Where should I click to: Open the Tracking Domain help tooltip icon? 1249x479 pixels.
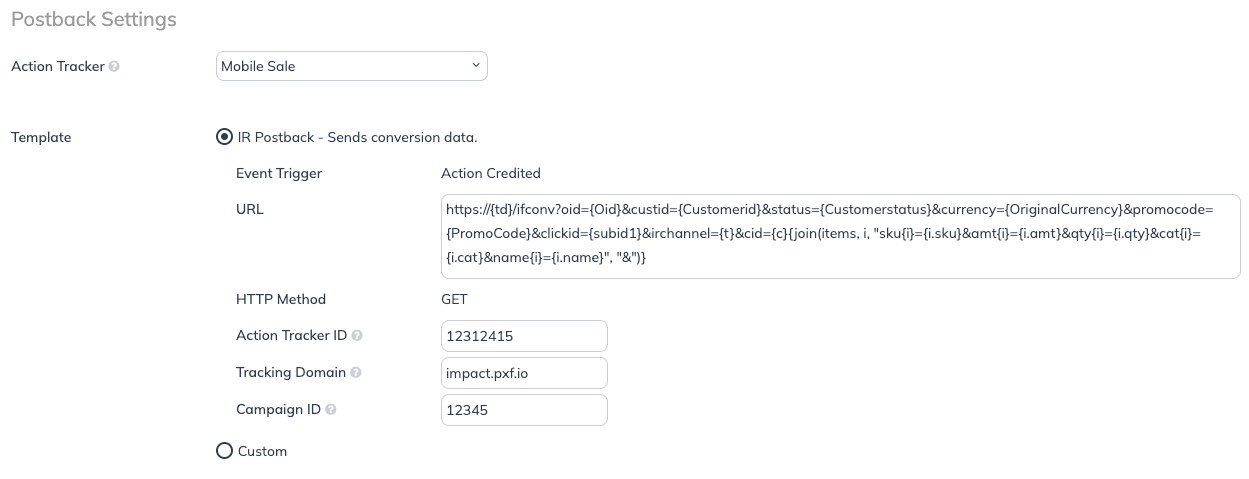(356, 373)
